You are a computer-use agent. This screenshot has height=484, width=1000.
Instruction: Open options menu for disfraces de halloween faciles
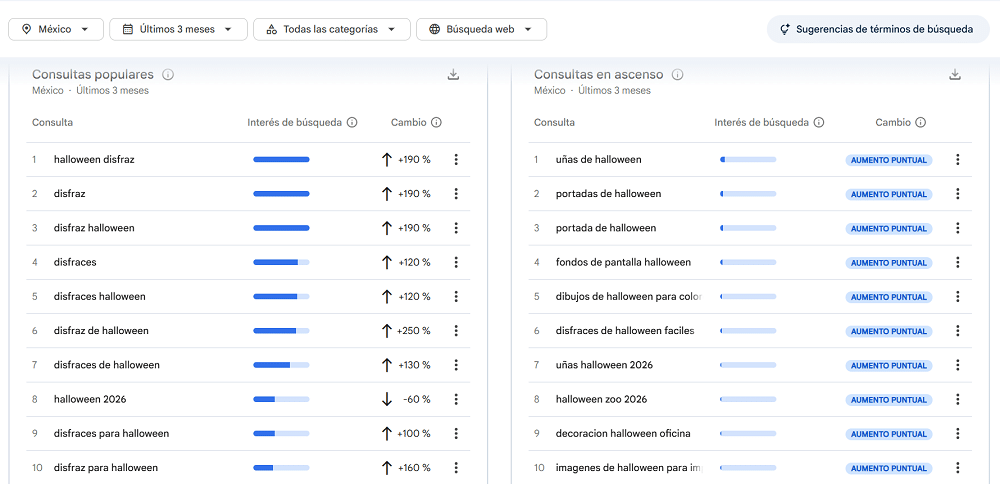[957, 330]
